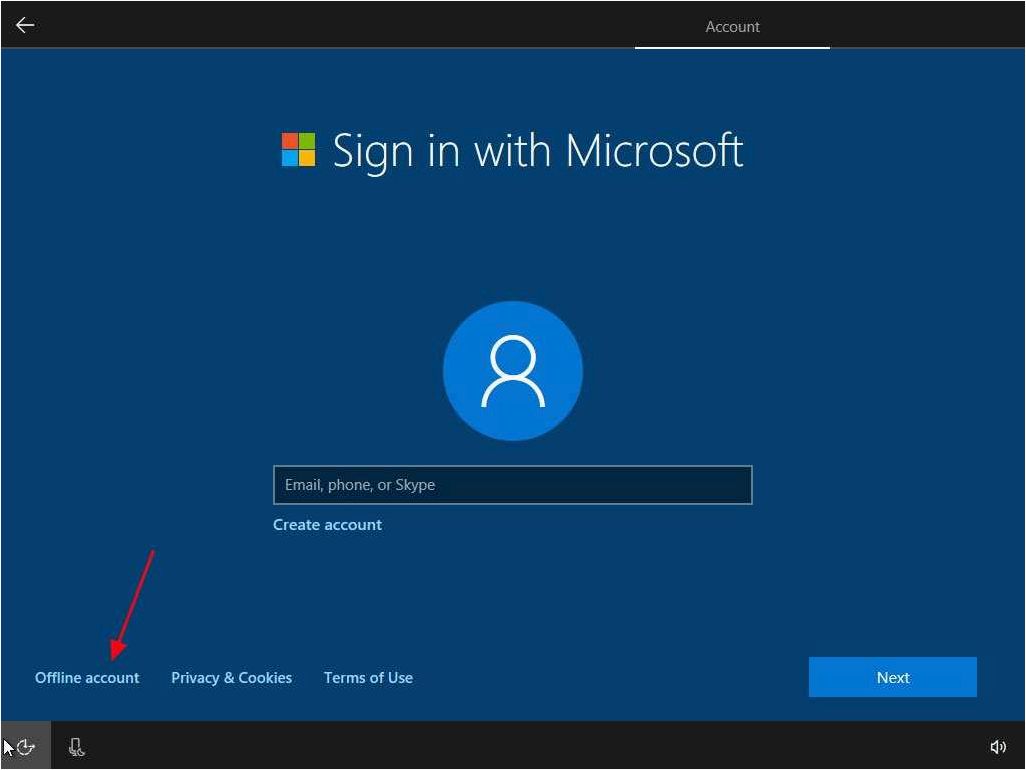
Task: Choose Offline account
Action: (x=87, y=678)
